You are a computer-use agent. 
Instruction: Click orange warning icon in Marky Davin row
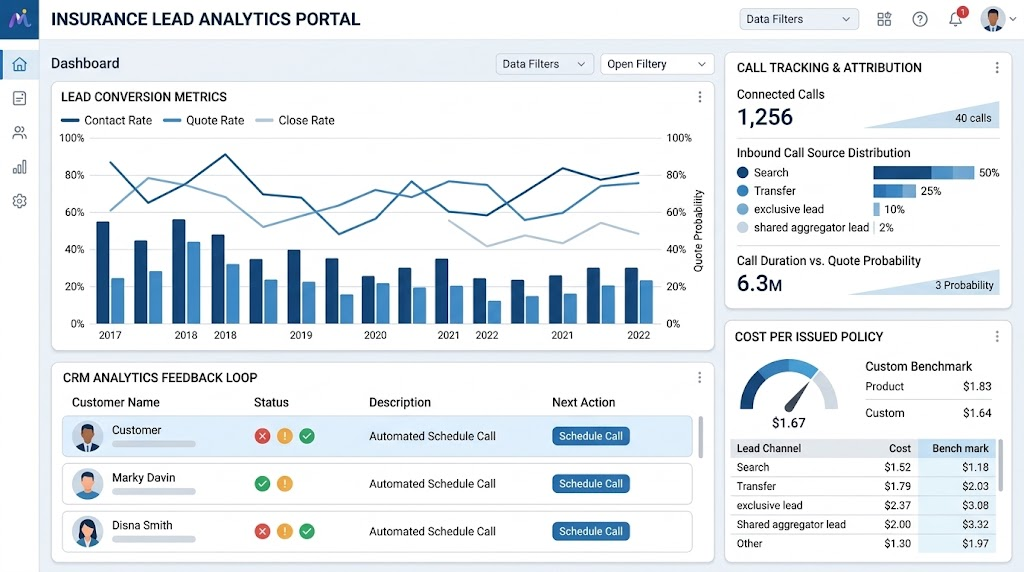[285, 484]
